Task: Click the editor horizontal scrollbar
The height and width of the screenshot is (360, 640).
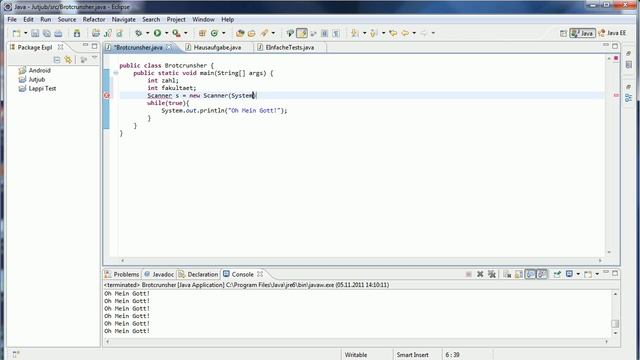Action: tap(361, 260)
